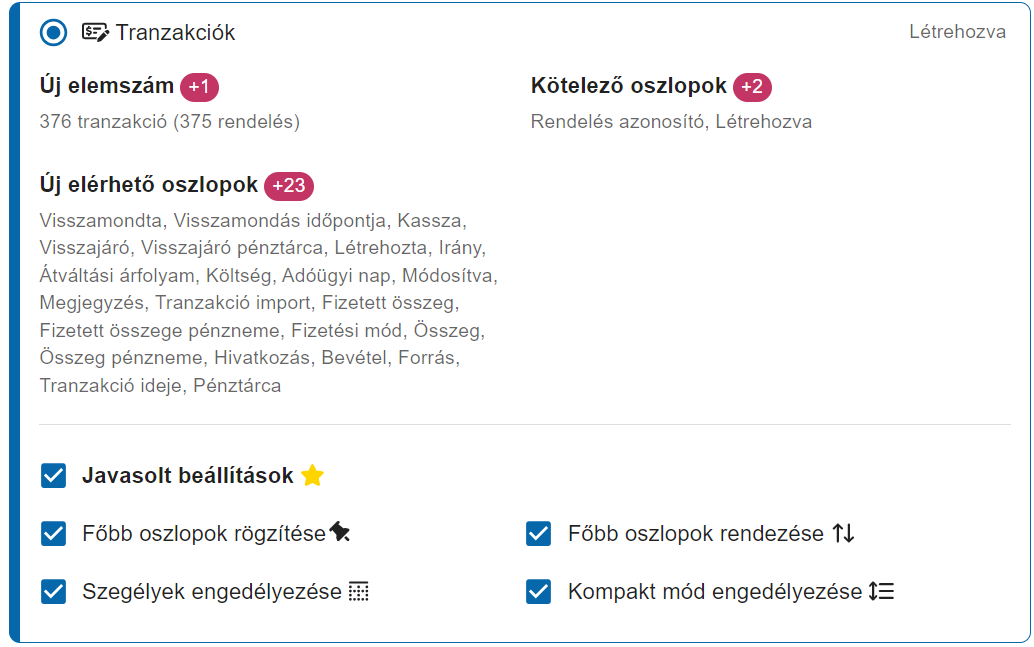
Task: Click the yellow star icon
Action: click(x=313, y=476)
